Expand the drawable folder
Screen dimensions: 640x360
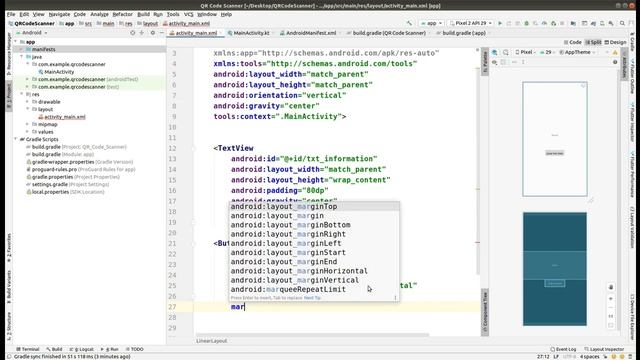27,102
